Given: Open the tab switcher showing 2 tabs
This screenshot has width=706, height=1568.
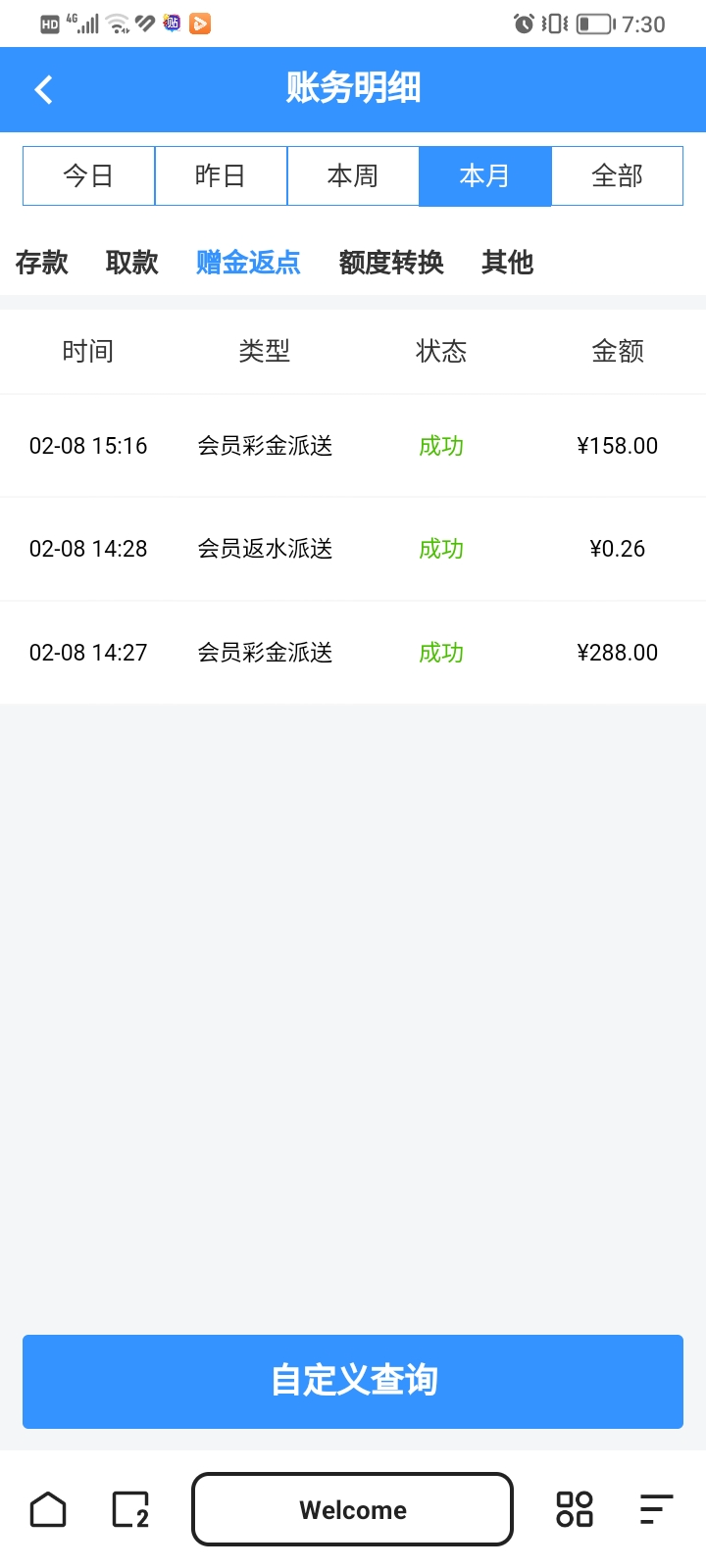Looking at the screenshot, I should click(130, 1510).
